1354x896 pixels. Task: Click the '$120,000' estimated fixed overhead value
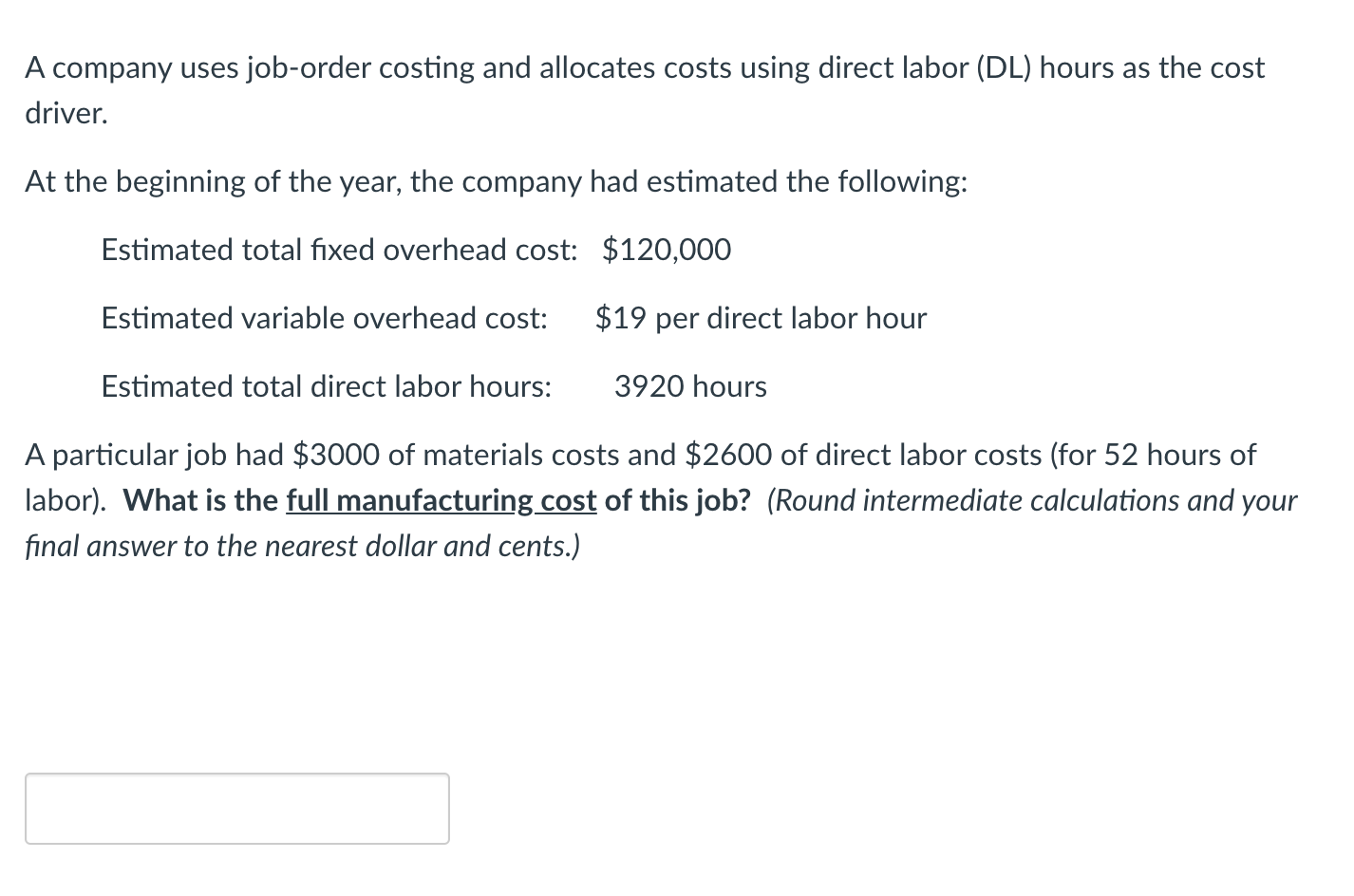click(x=666, y=250)
